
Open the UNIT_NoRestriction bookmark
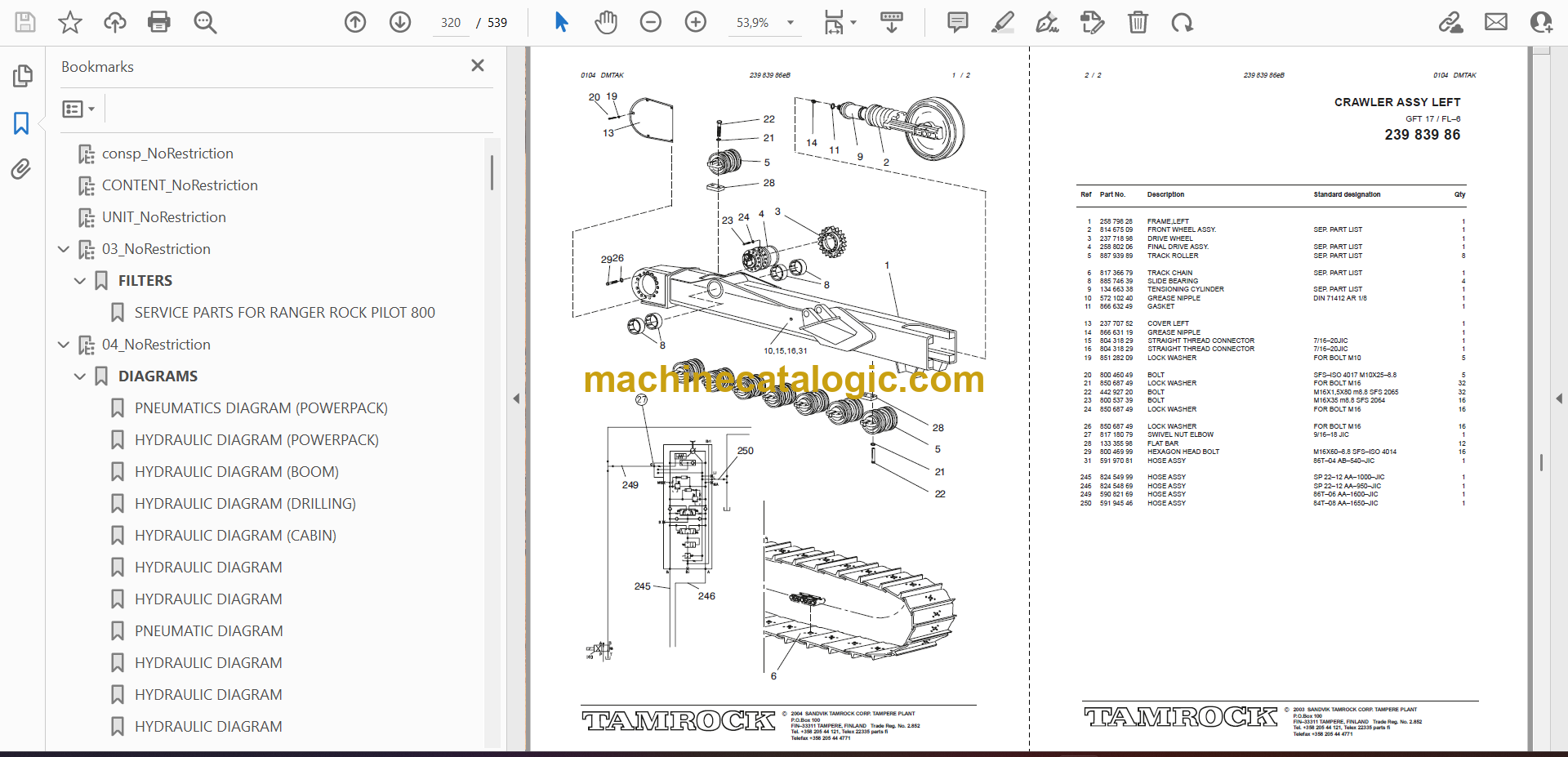(x=164, y=217)
